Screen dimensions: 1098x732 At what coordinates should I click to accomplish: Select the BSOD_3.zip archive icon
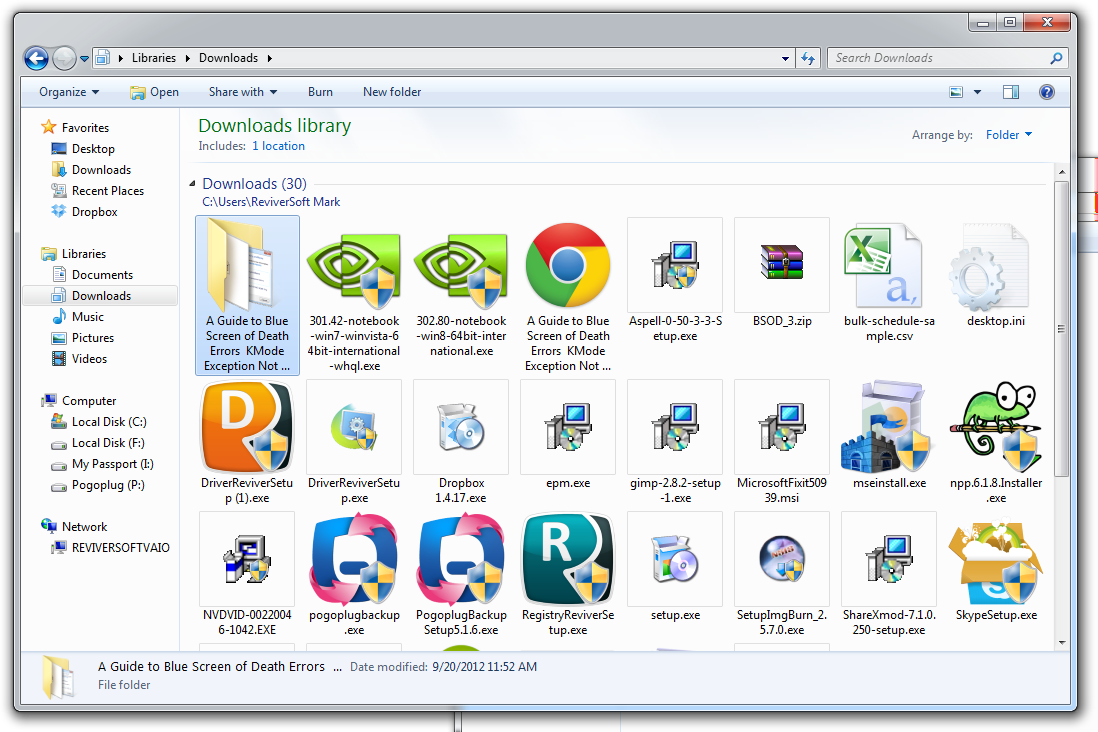[x=782, y=262]
